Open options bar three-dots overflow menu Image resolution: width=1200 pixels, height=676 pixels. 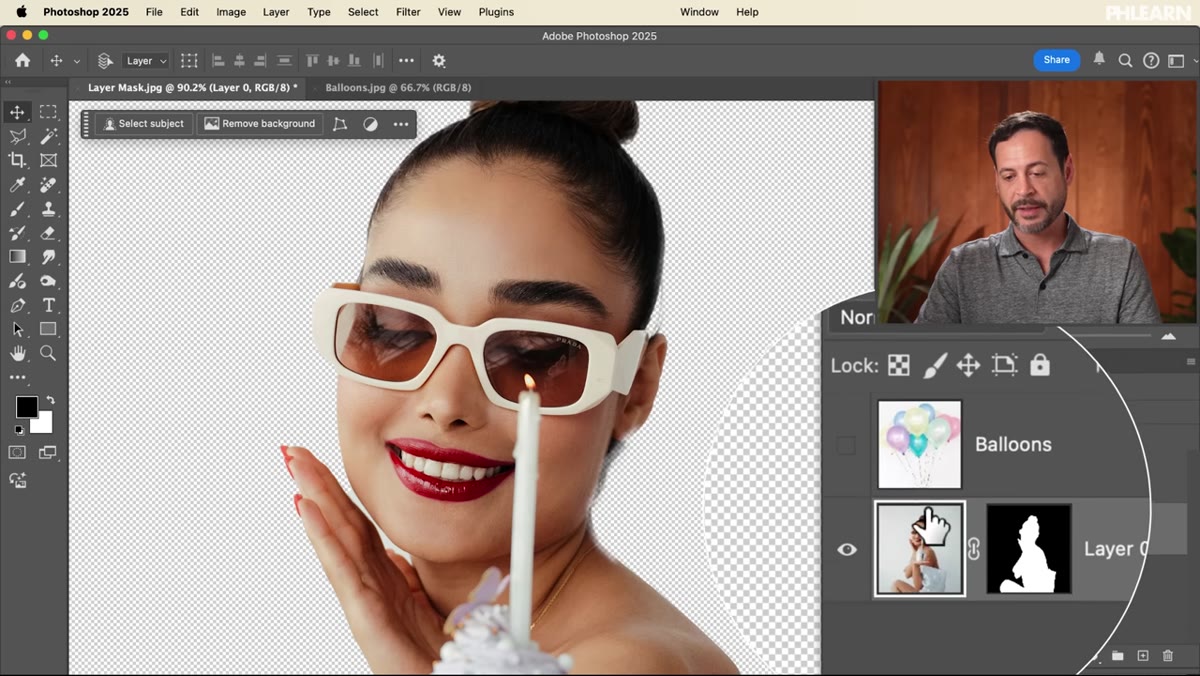pos(406,61)
